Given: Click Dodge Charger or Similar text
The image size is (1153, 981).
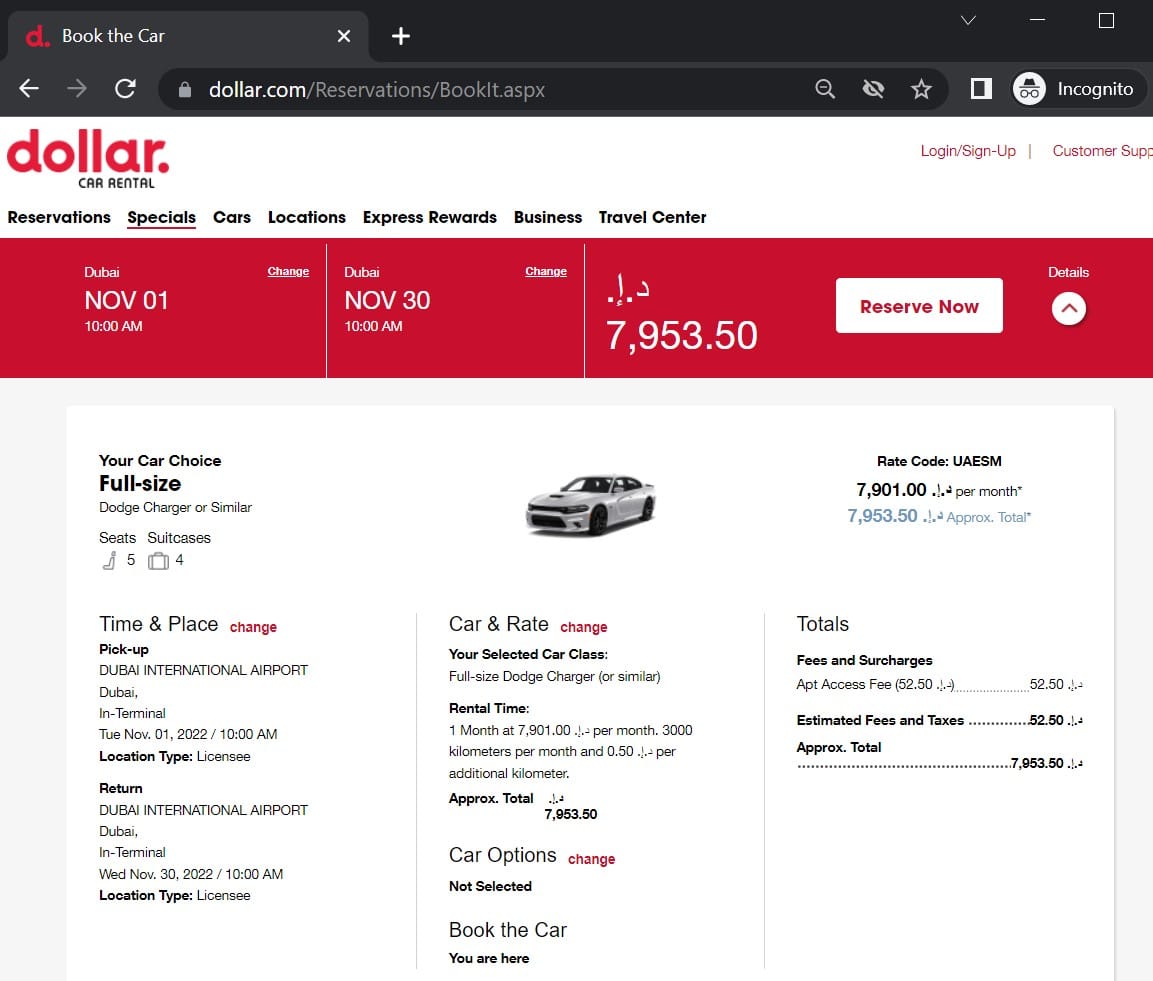Looking at the screenshot, I should (x=175, y=507).
